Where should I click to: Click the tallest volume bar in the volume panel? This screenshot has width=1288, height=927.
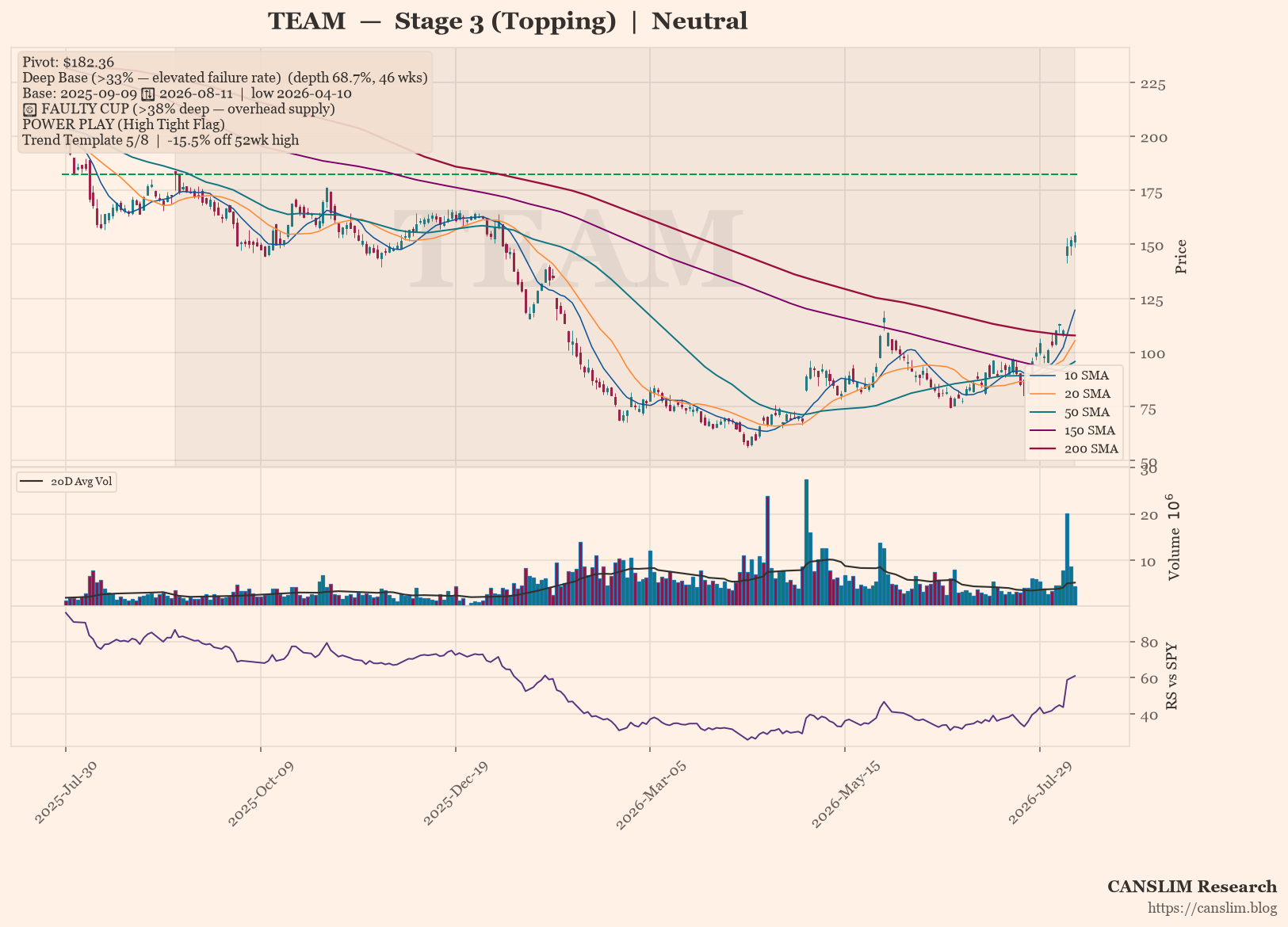point(806,542)
